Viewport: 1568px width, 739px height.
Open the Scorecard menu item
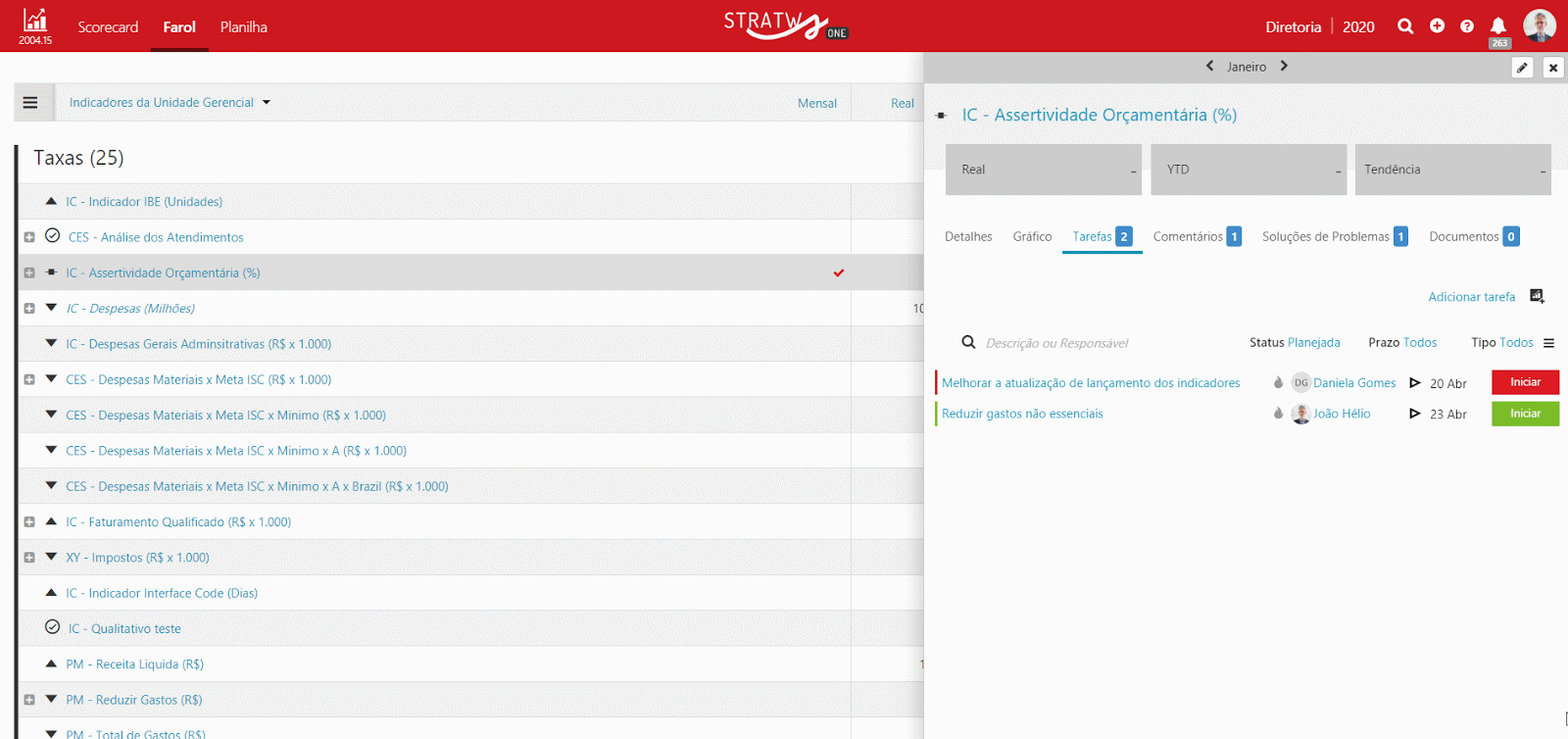[108, 26]
